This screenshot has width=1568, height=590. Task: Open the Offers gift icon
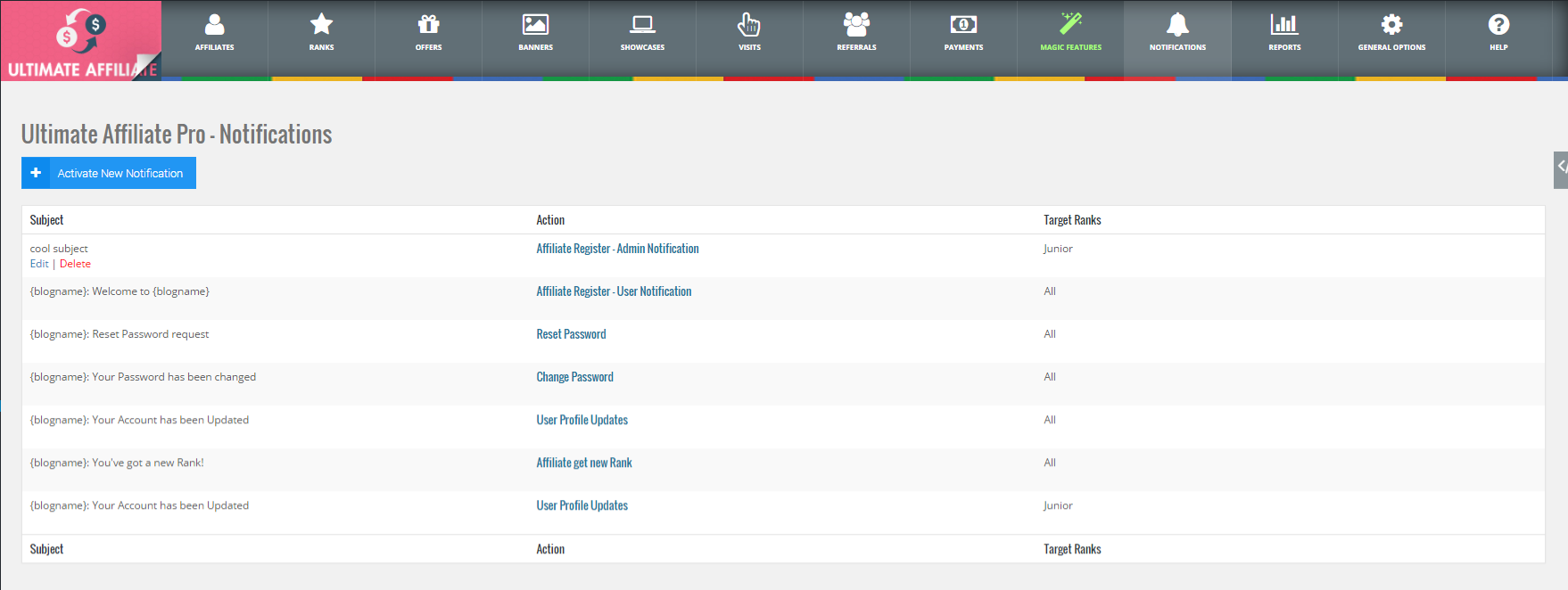point(428,25)
